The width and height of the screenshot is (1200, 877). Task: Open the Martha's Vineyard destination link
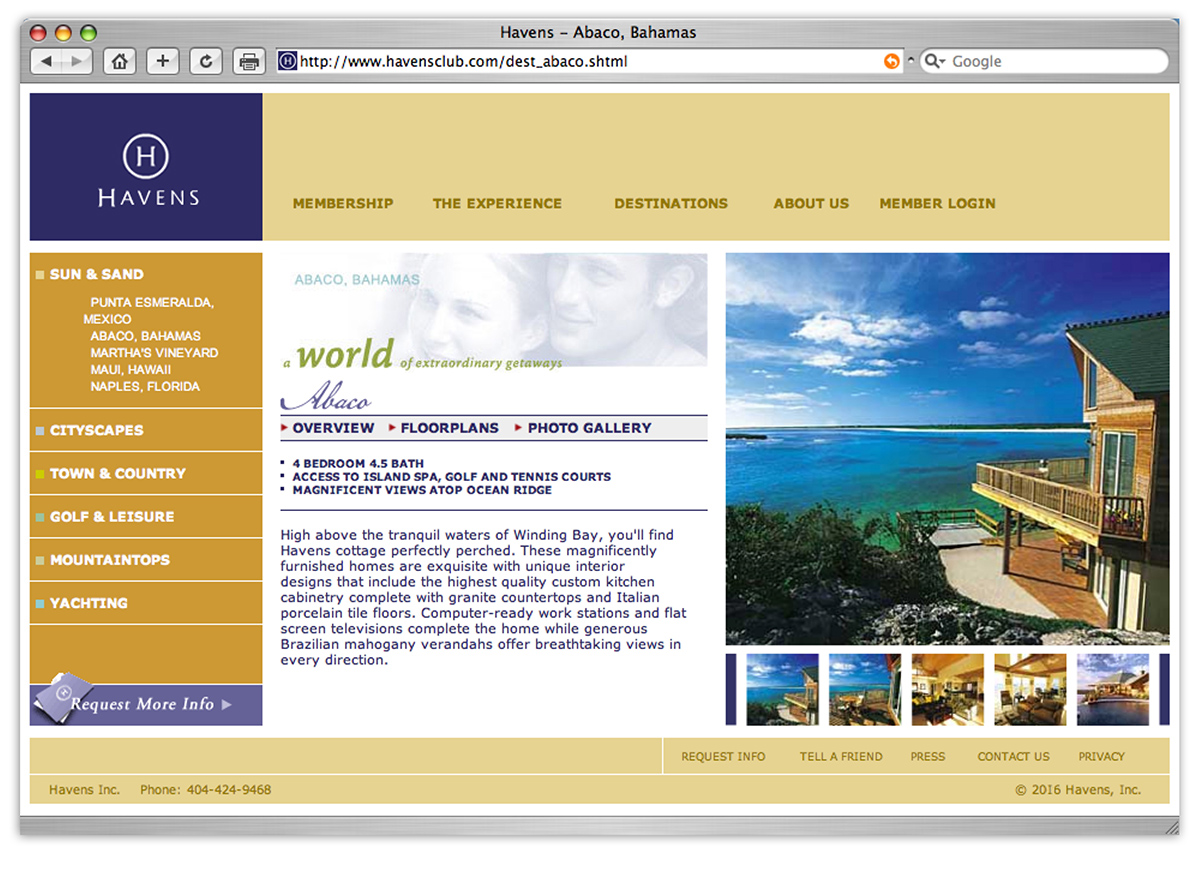(x=153, y=353)
